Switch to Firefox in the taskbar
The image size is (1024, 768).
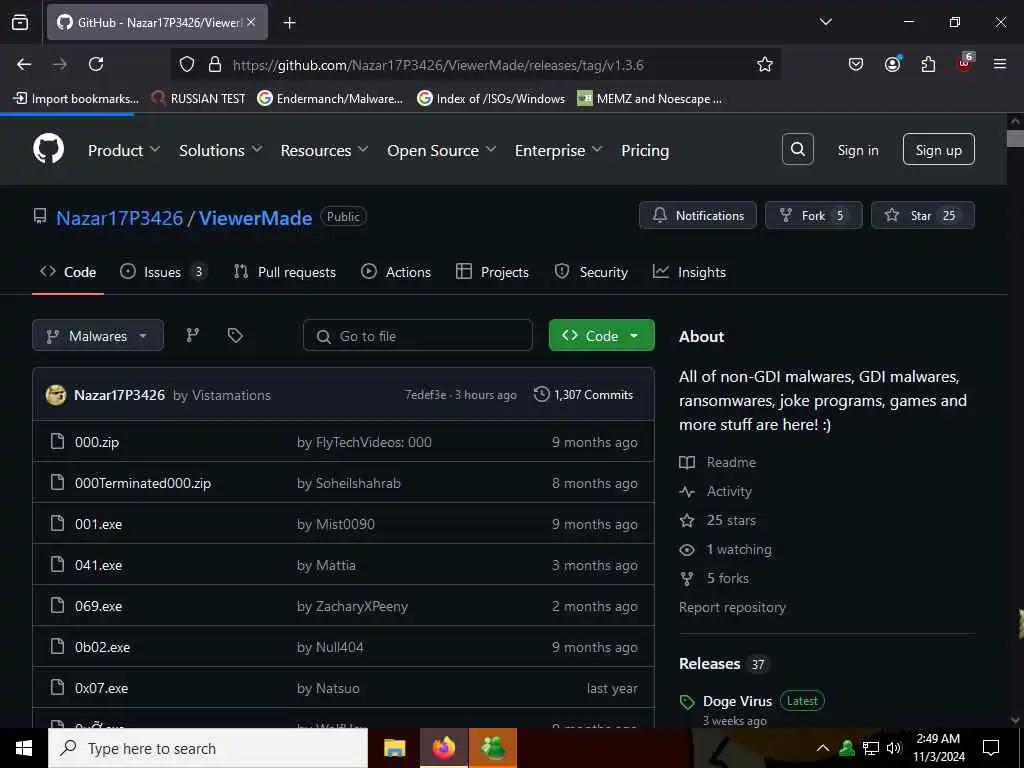[443, 748]
